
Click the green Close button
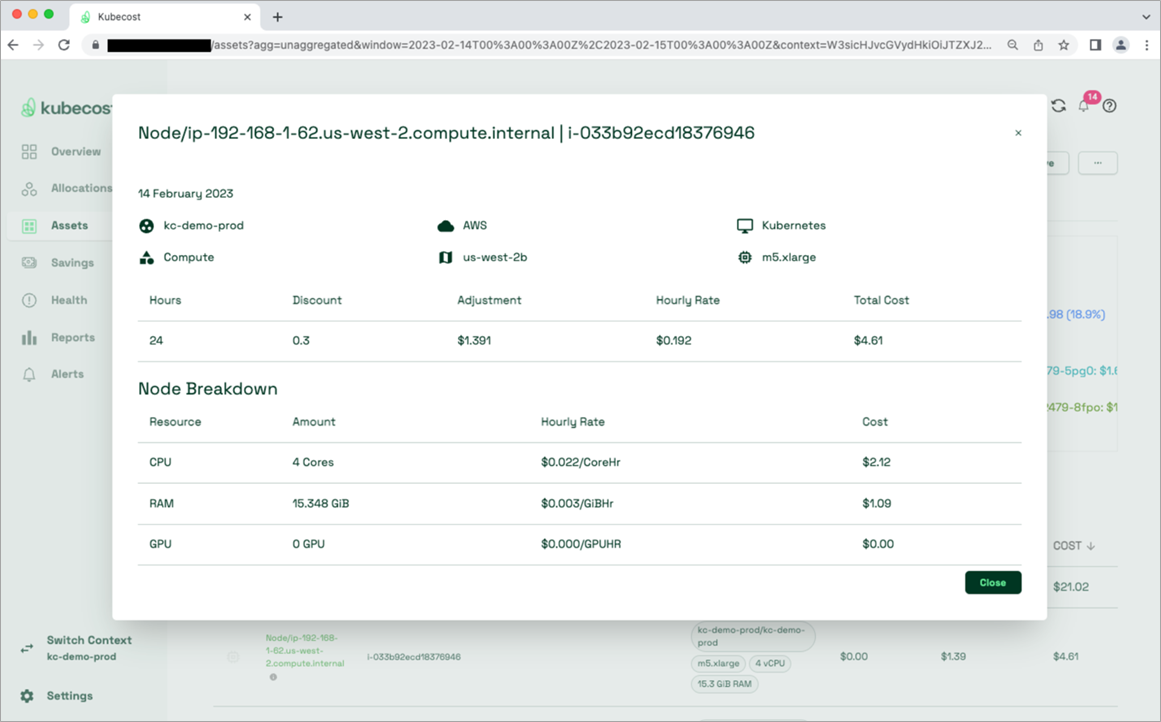coord(993,583)
